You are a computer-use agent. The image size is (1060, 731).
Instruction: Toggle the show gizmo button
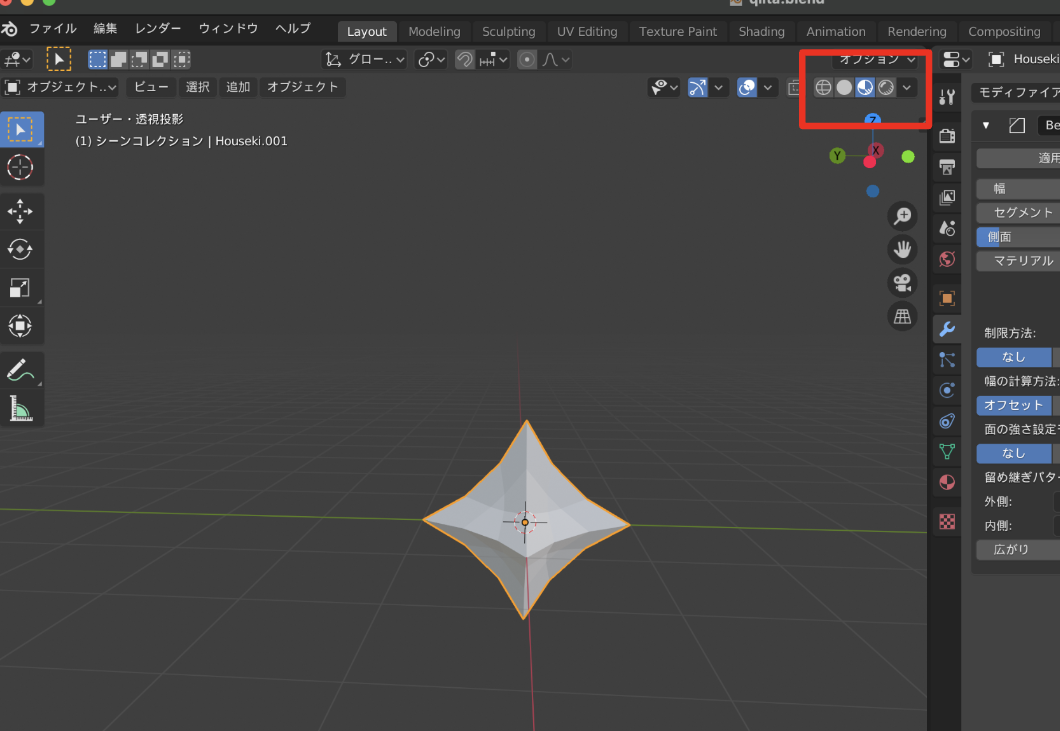point(698,87)
